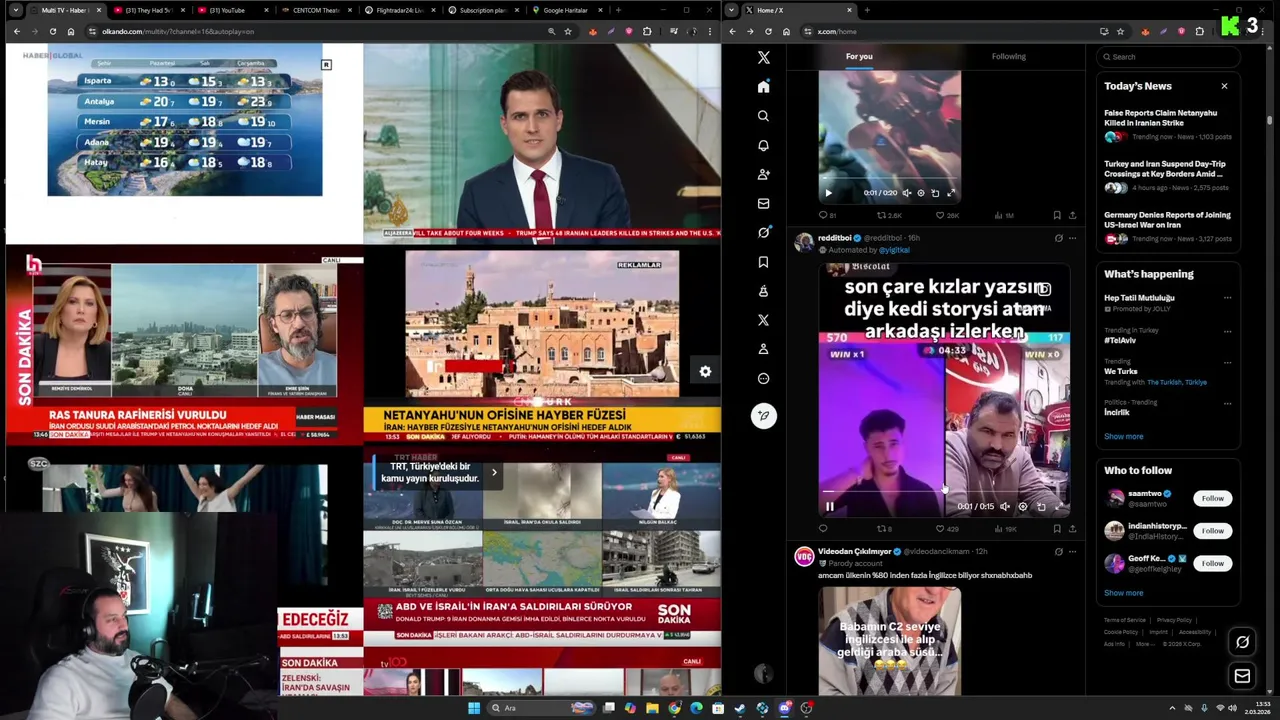
Task: Follow indianhistoryp account
Action: [x=1212, y=531]
